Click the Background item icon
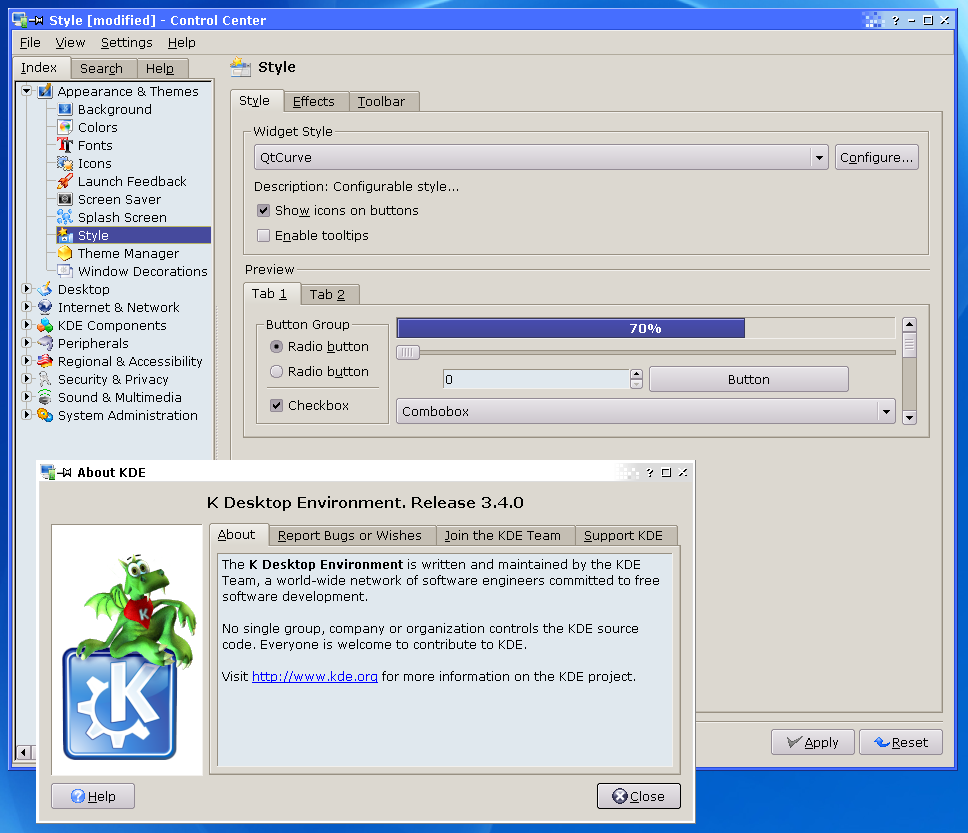This screenshot has height=833, width=968. (65, 109)
